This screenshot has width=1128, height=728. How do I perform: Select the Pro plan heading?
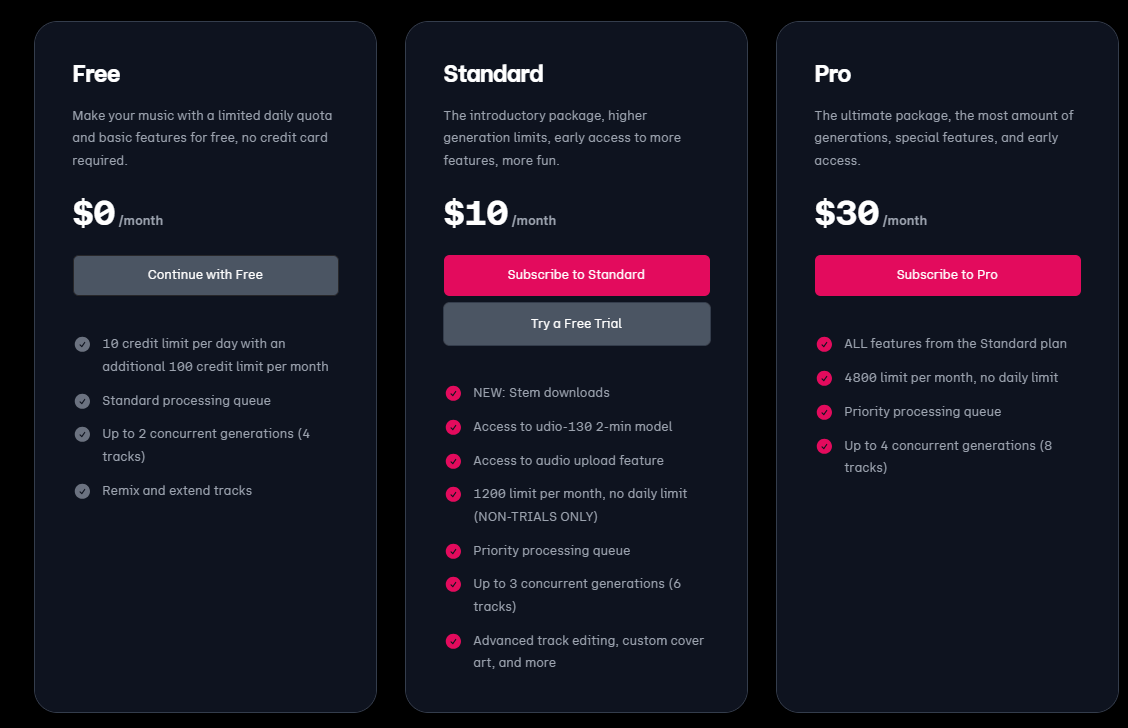tap(832, 74)
